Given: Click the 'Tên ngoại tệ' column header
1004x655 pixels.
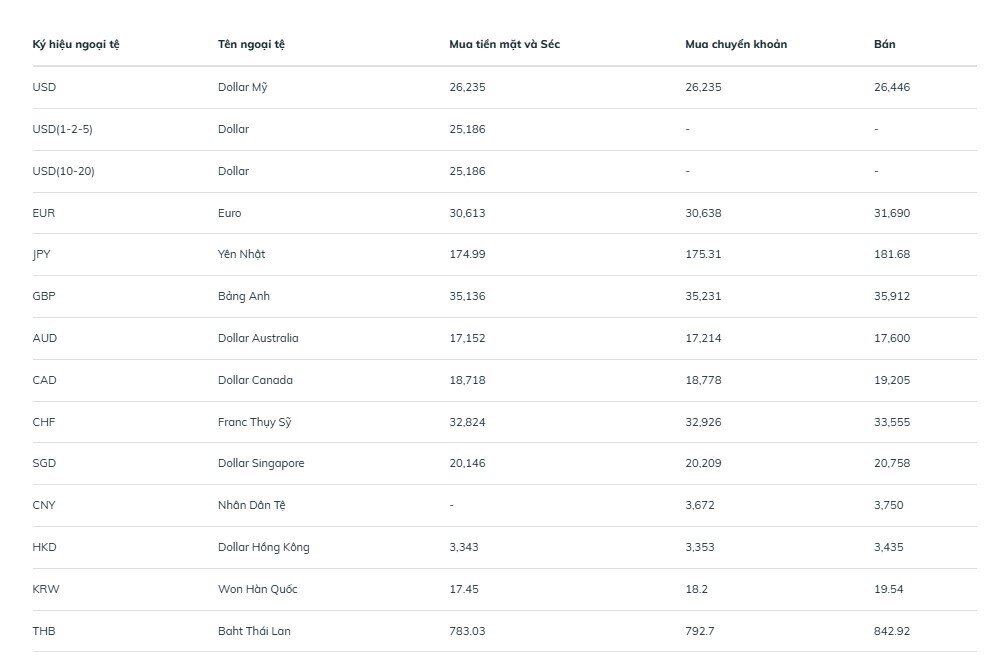Looking at the screenshot, I should [x=251, y=45].
